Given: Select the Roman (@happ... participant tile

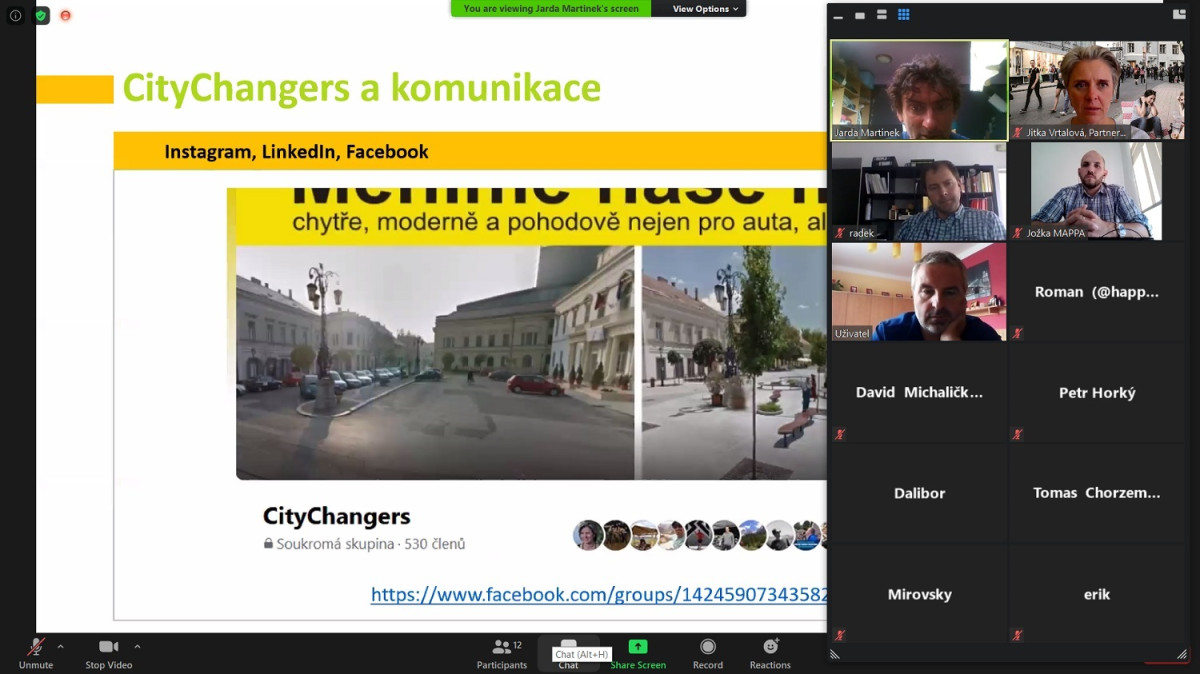Looking at the screenshot, I should coord(1097,292).
